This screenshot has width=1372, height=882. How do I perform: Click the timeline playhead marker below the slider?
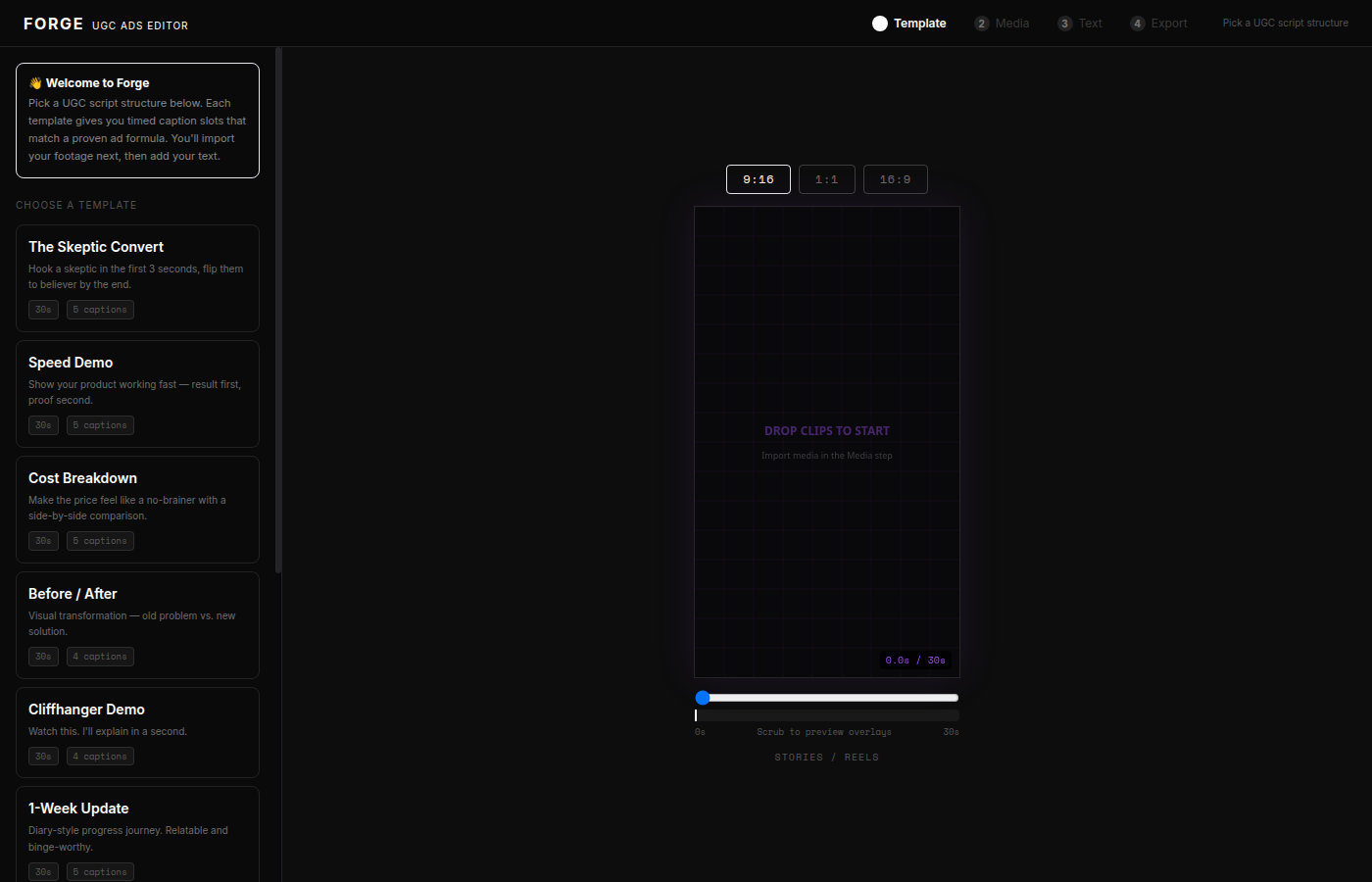pyautogui.click(x=696, y=715)
